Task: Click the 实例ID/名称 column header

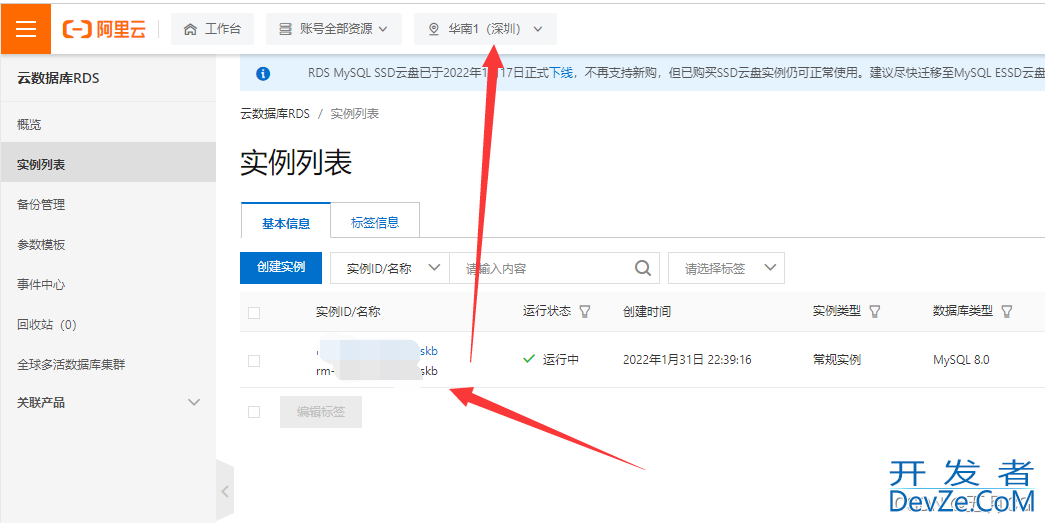Action: click(348, 311)
